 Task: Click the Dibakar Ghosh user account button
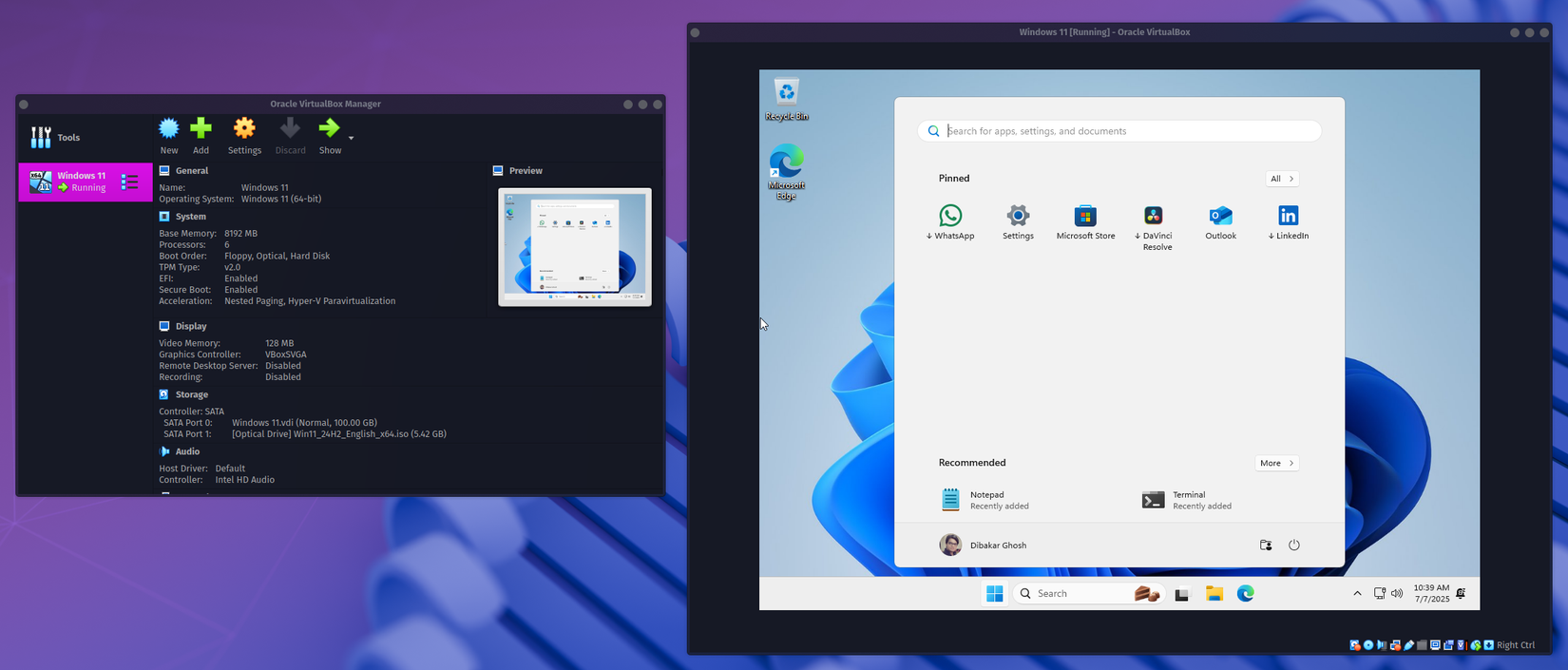(x=984, y=545)
